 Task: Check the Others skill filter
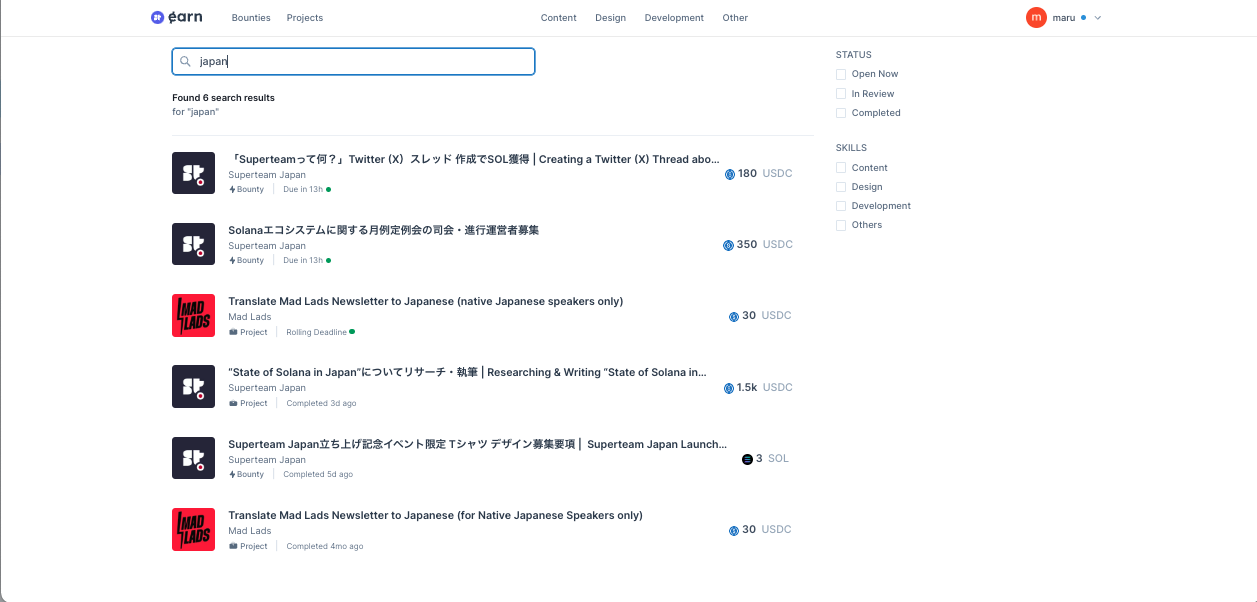click(x=841, y=225)
